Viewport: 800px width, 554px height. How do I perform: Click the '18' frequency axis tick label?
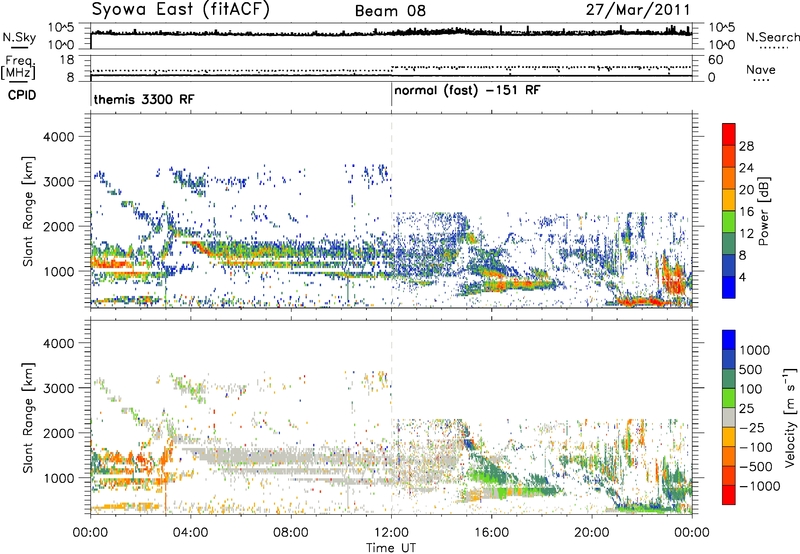[x=67, y=60]
